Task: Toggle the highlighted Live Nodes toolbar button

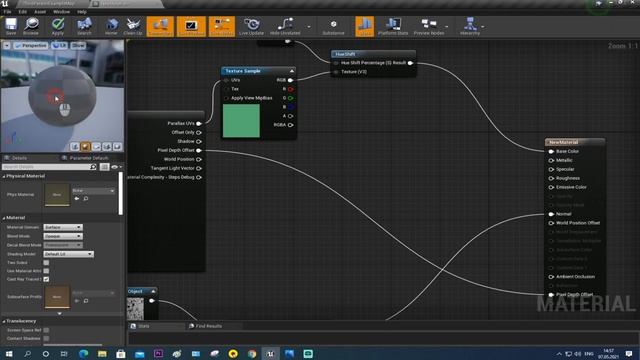Action: (x=222, y=27)
